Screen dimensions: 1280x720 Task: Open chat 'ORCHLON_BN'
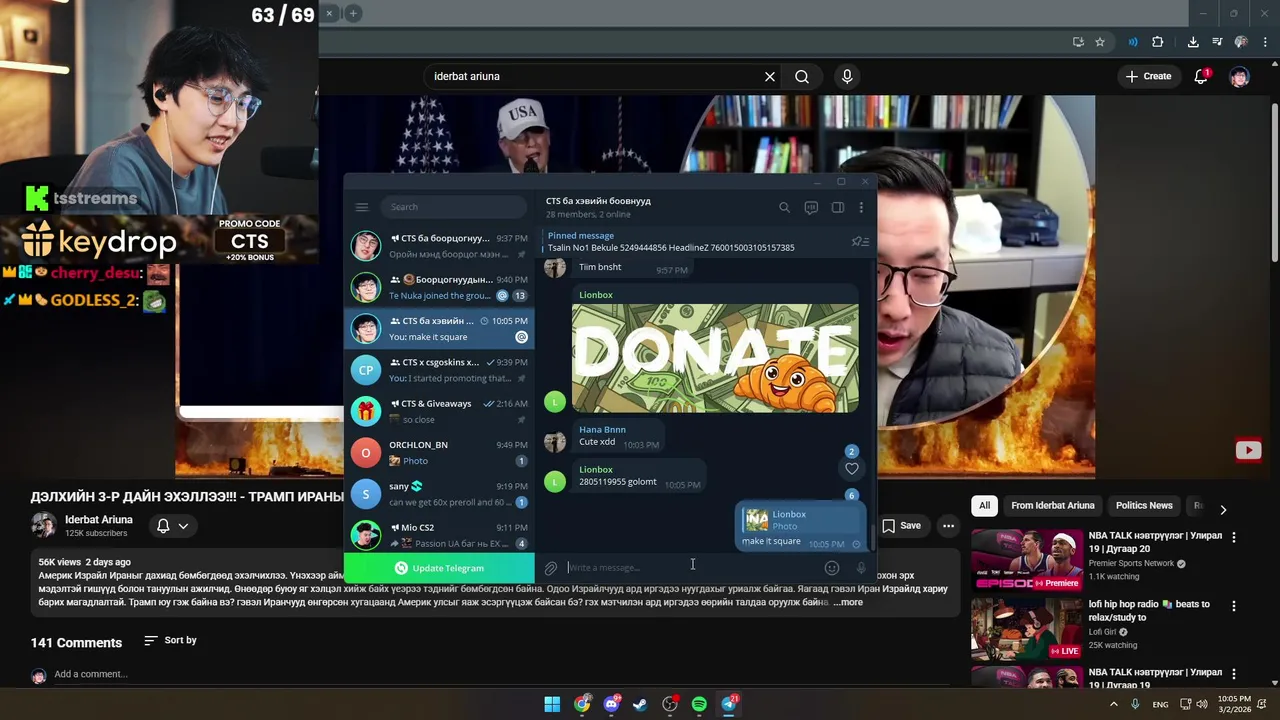coord(439,452)
